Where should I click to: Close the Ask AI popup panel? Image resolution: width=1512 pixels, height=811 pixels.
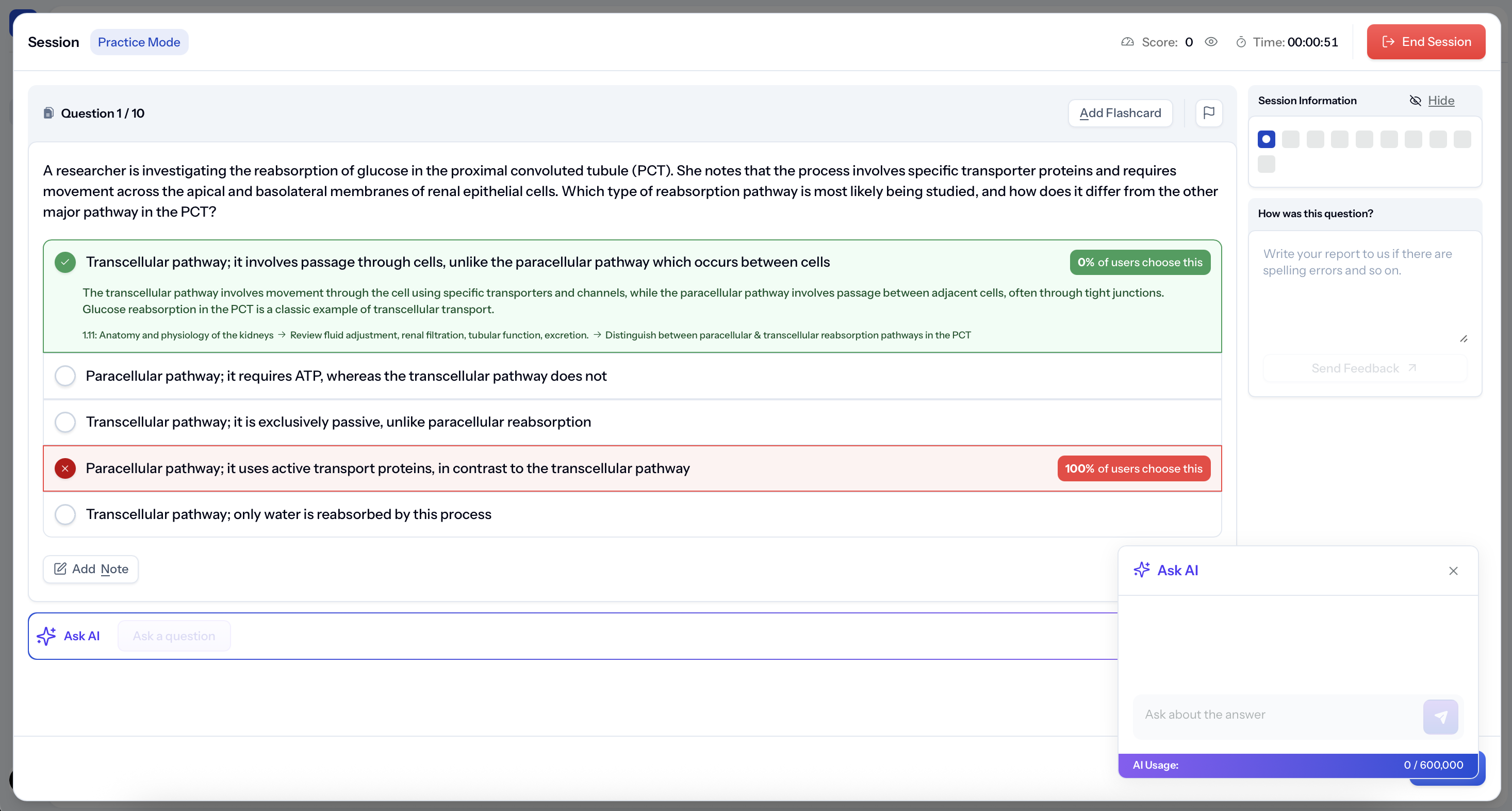1453,571
